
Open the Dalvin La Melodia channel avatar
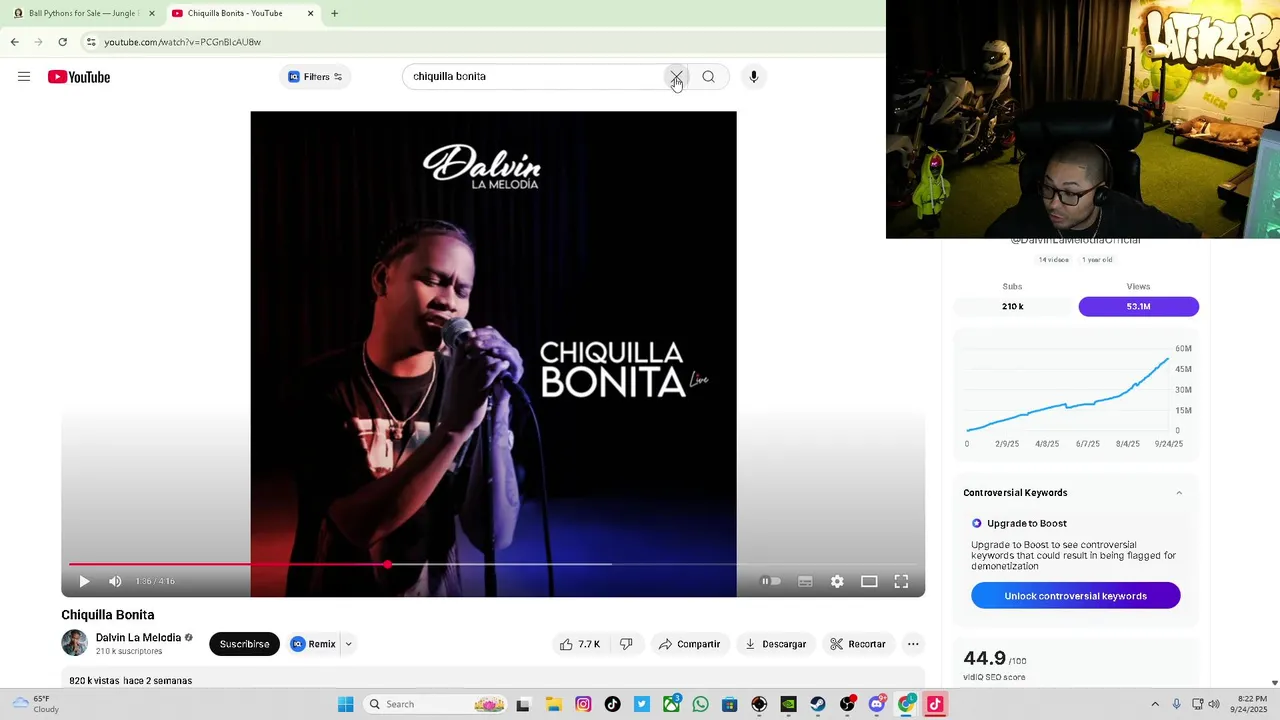75,643
